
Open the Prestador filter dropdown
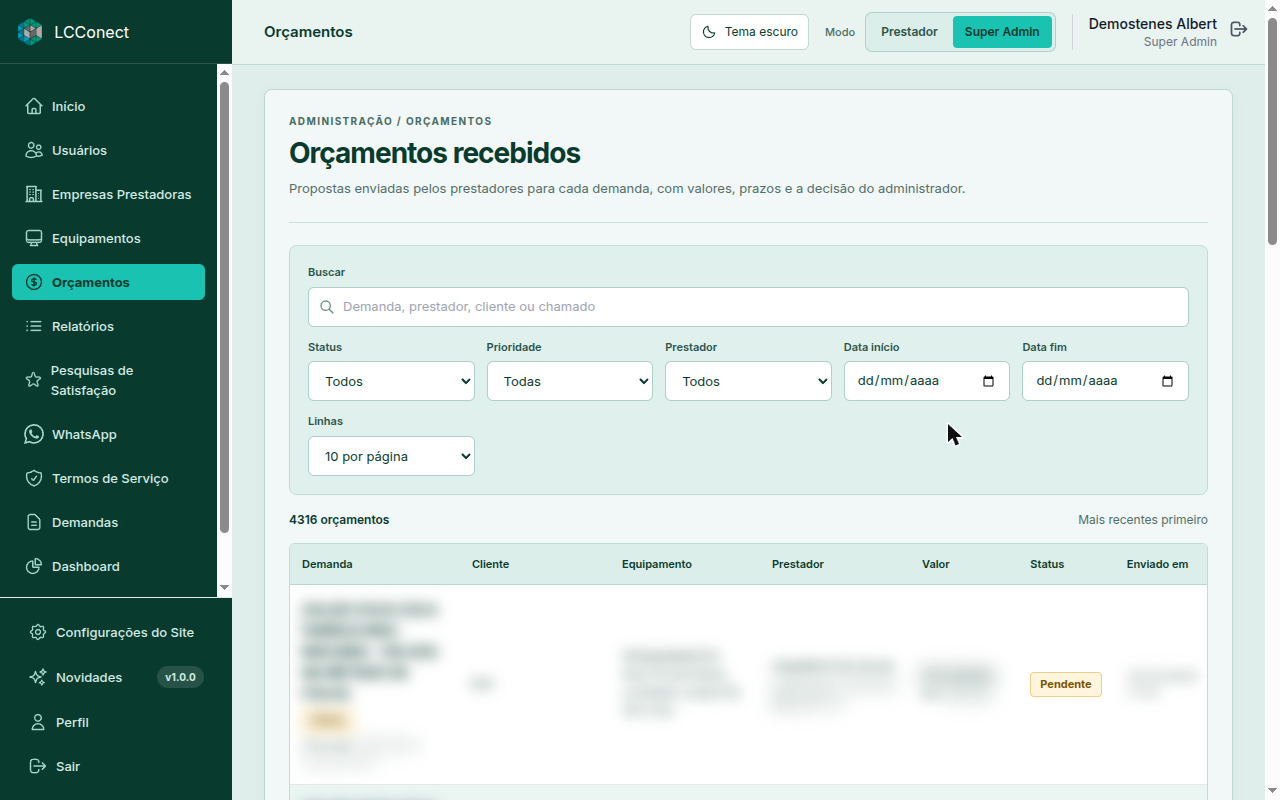[748, 381]
